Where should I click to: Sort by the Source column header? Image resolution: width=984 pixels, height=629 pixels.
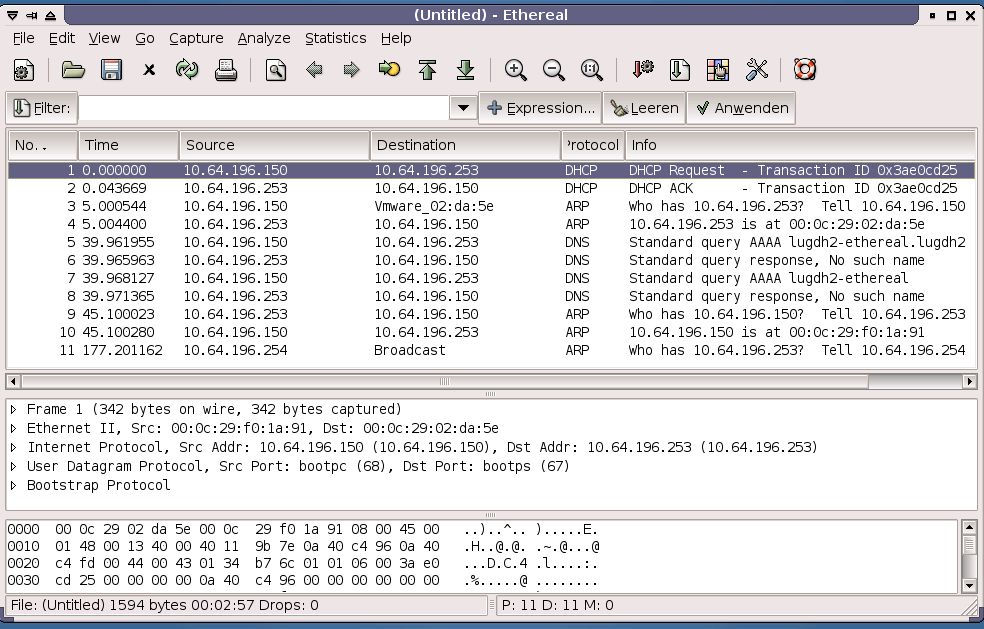(x=274, y=145)
